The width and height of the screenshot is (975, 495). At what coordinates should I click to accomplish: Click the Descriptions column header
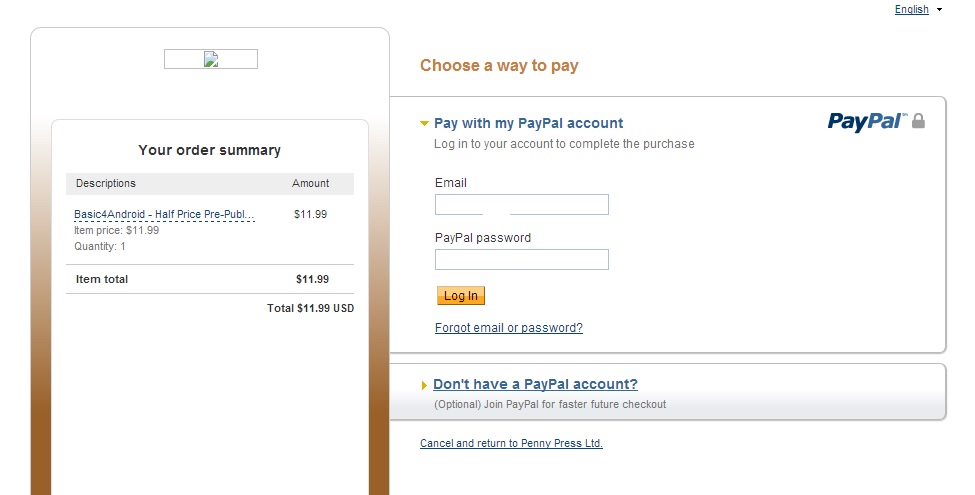point(106,184)
